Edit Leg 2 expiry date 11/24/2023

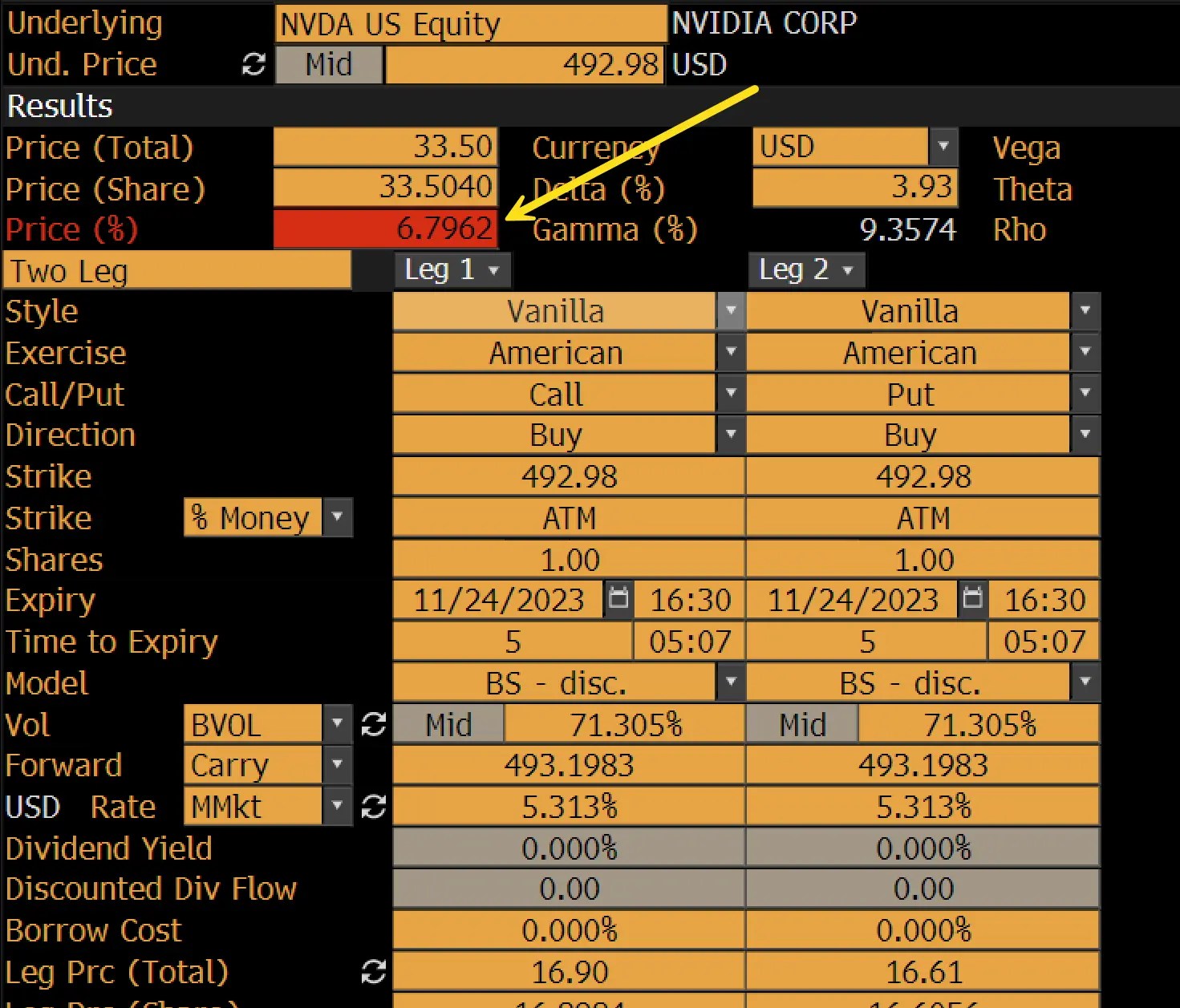point(852,600)
